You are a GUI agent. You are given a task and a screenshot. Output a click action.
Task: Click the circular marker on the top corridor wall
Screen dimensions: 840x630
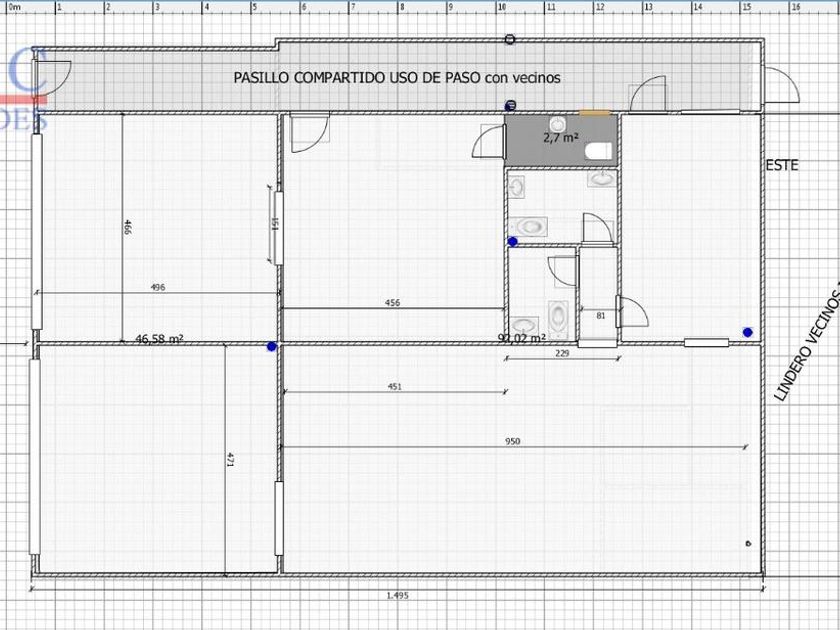point(510,40)
